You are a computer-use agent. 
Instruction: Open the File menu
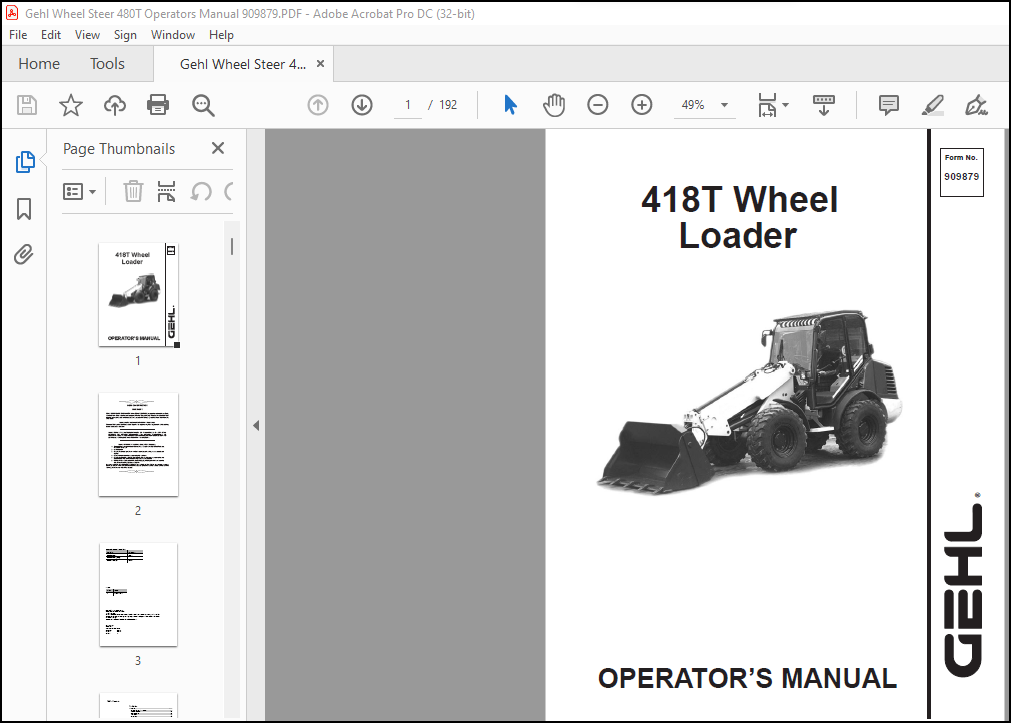(18, 35)
